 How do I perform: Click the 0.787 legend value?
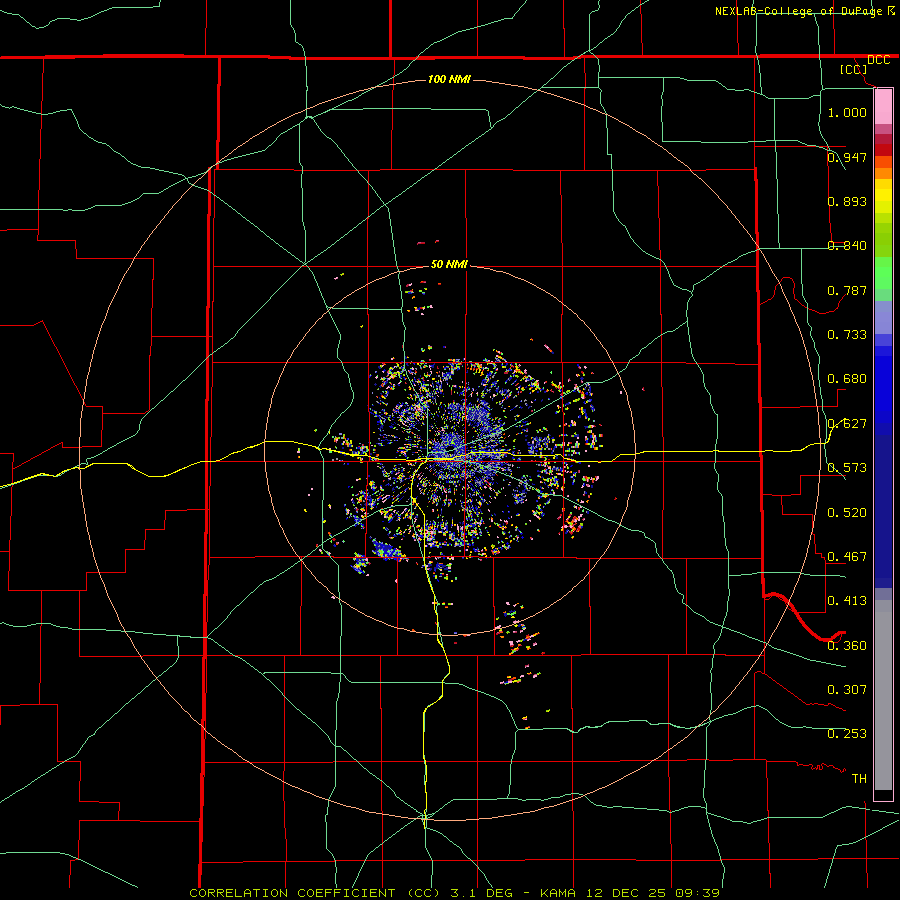(847, 290)
